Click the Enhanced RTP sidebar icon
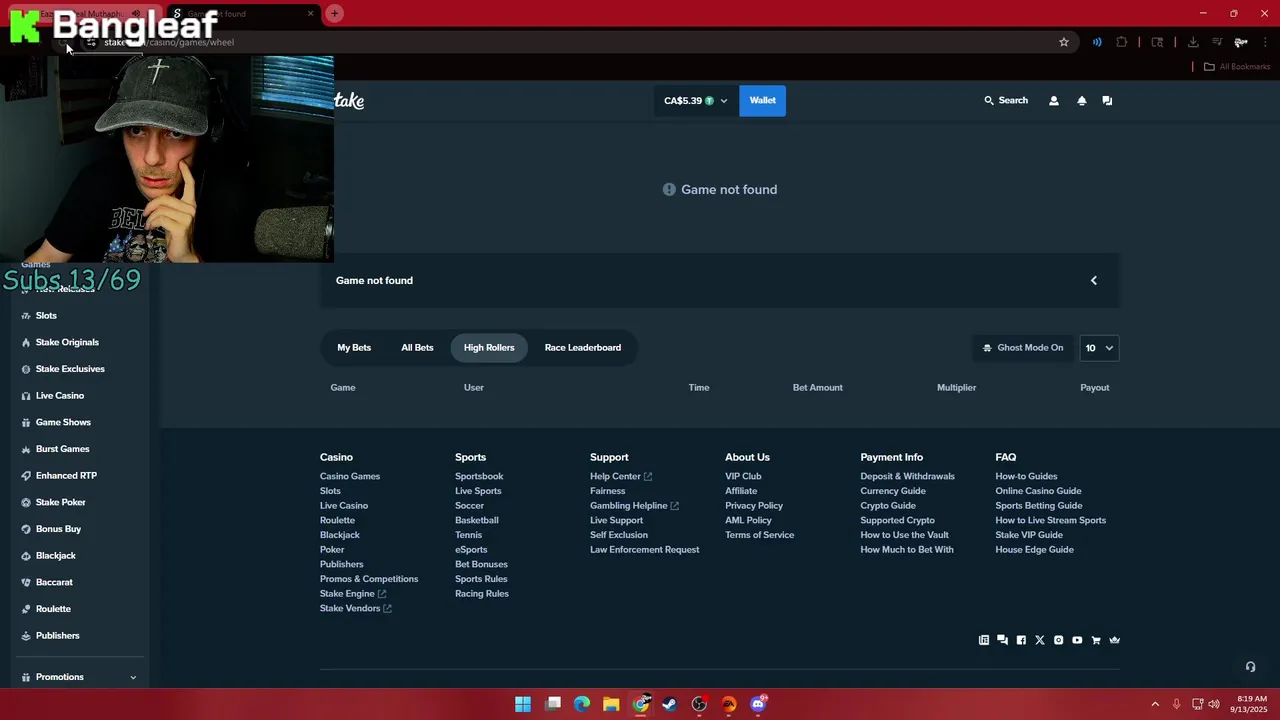Viewport: 1280px width, 720px height. pyautogui.click(x=26, y=476)
